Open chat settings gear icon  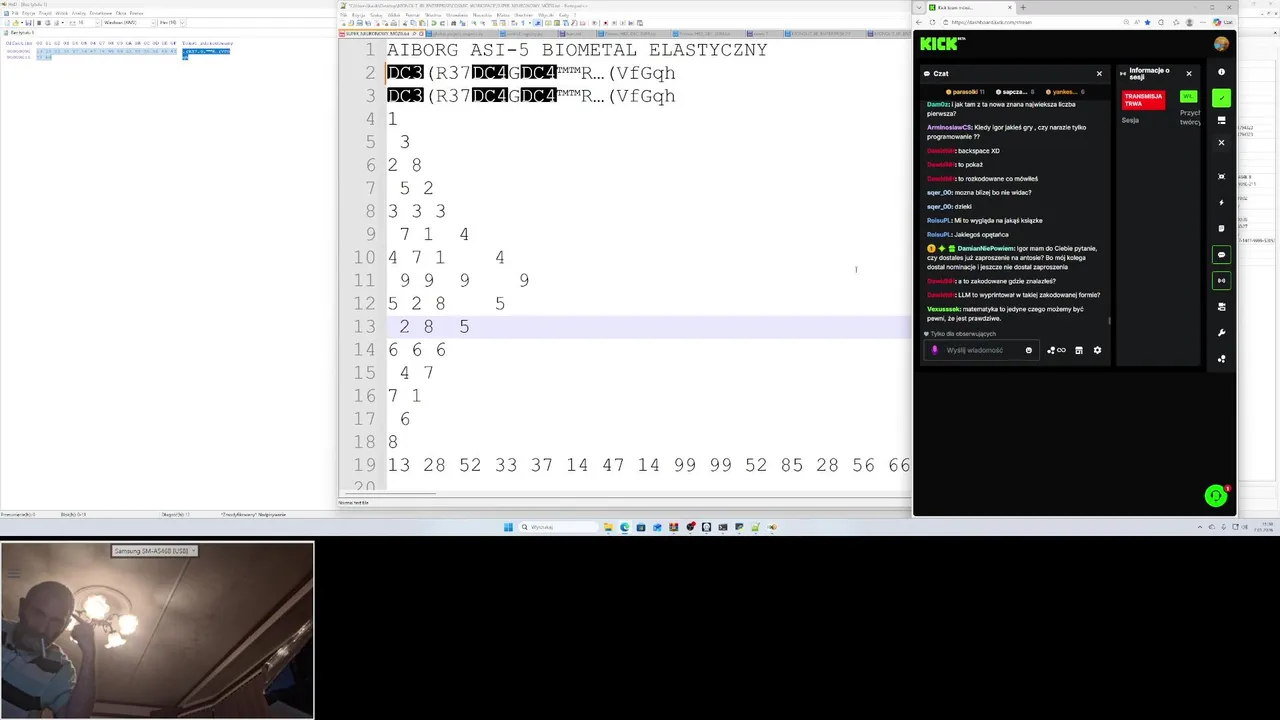point(1097,350)
